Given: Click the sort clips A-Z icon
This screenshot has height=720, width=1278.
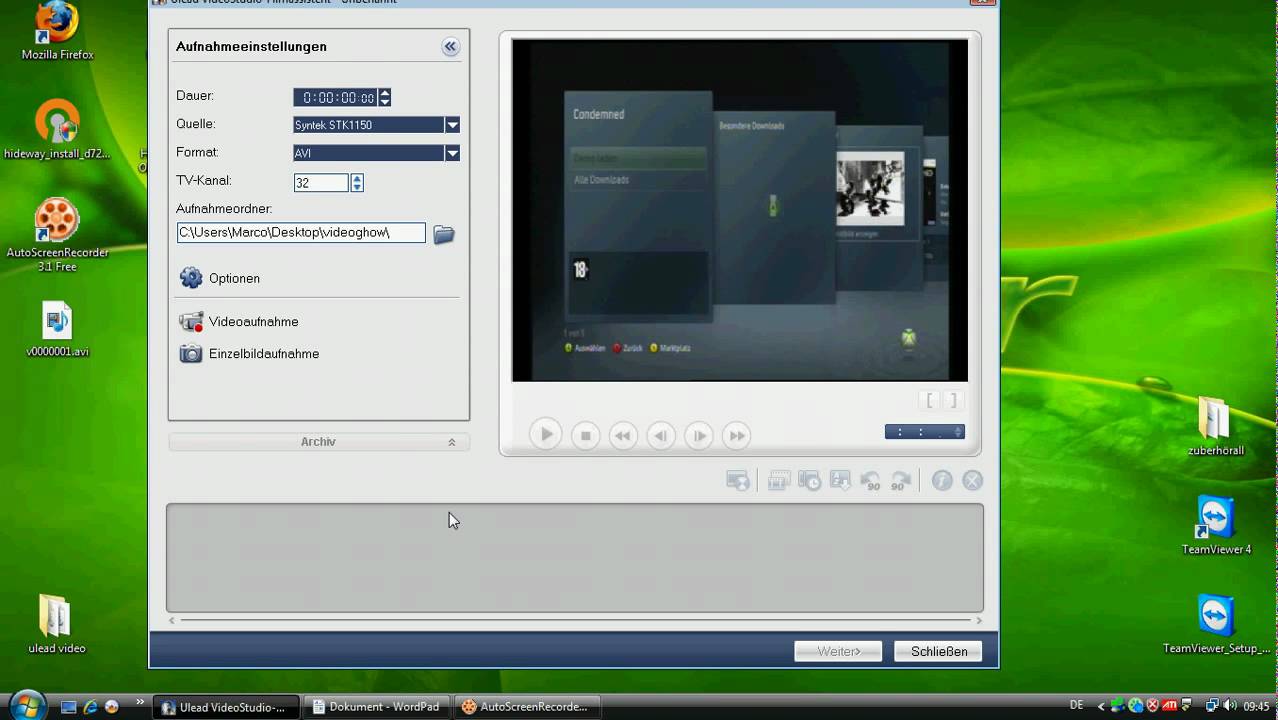Looking at the screenshot, I should pos(840,481).
